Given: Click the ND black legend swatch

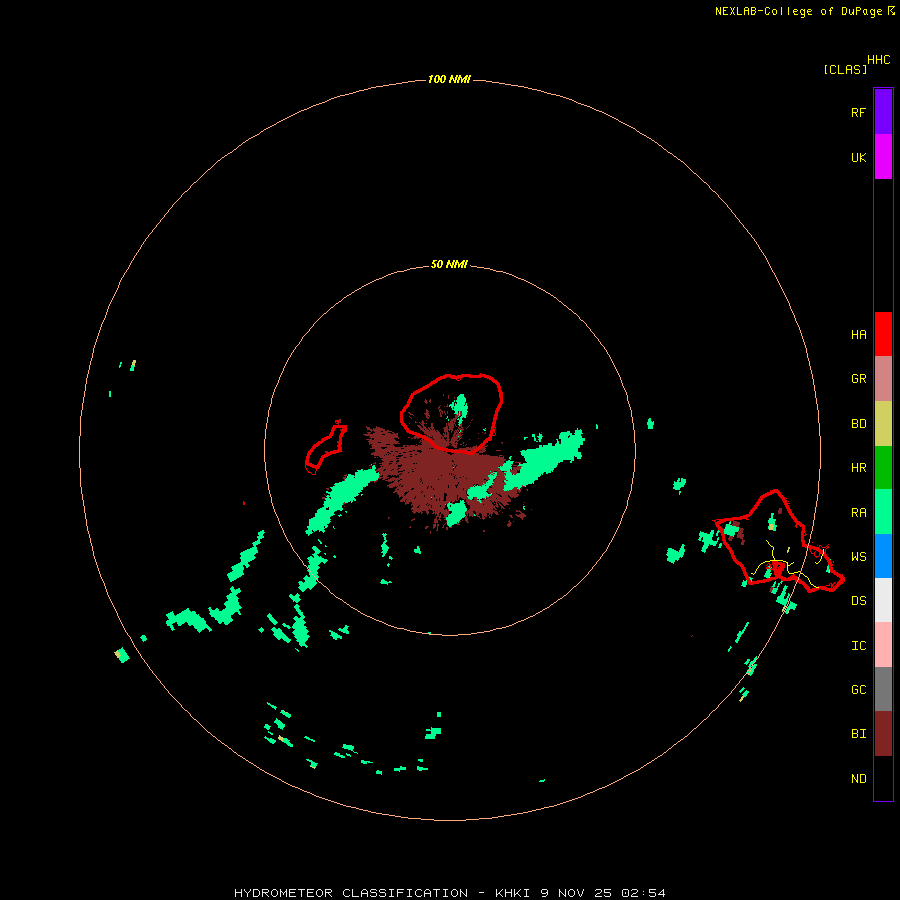Looking at the screenshot, I should 883,778.
